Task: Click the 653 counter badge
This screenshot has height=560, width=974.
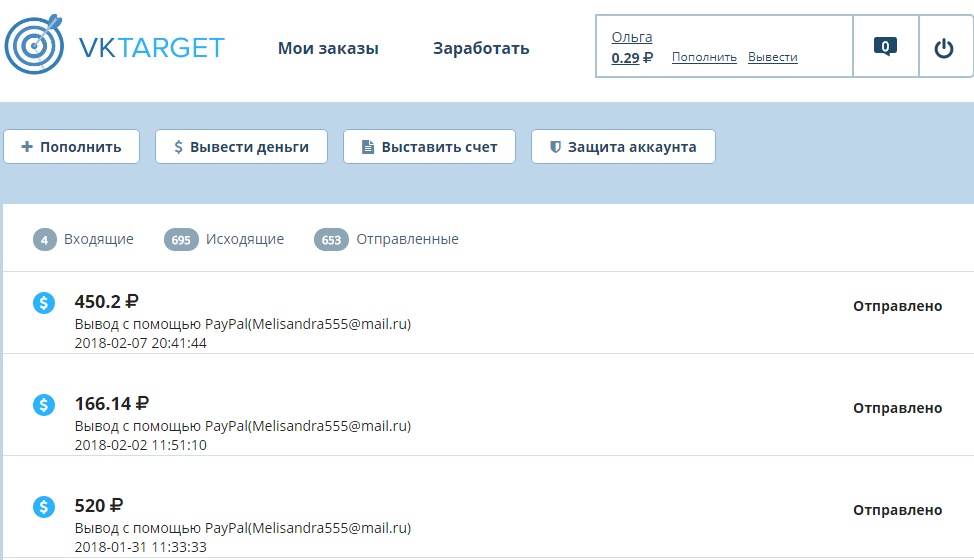Action: (x=331, y=240)
